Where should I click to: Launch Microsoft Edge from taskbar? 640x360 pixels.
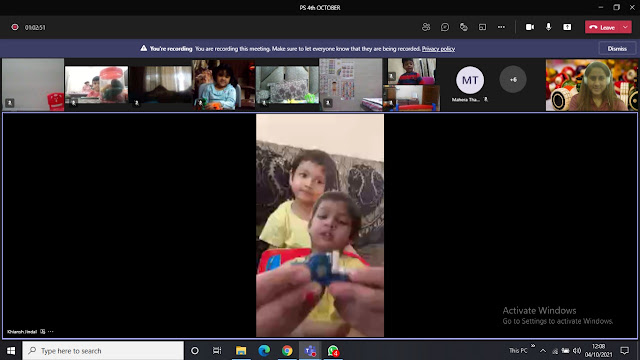click(x=264, y=351)
